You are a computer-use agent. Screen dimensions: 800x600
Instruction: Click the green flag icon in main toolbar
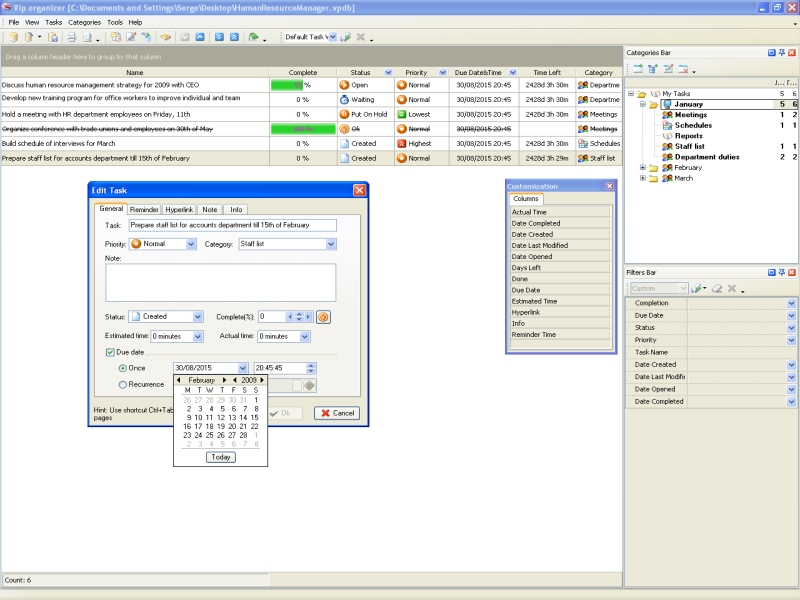pyautogui.click(x=253, y=37)
